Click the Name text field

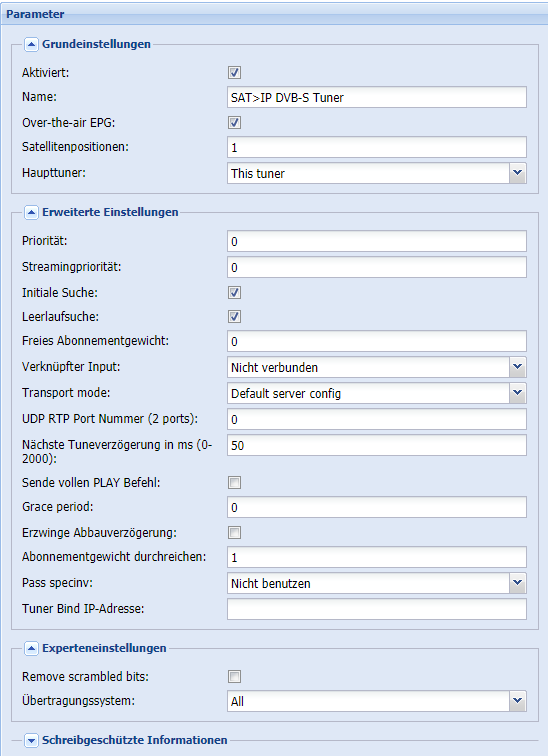point(377,97)
